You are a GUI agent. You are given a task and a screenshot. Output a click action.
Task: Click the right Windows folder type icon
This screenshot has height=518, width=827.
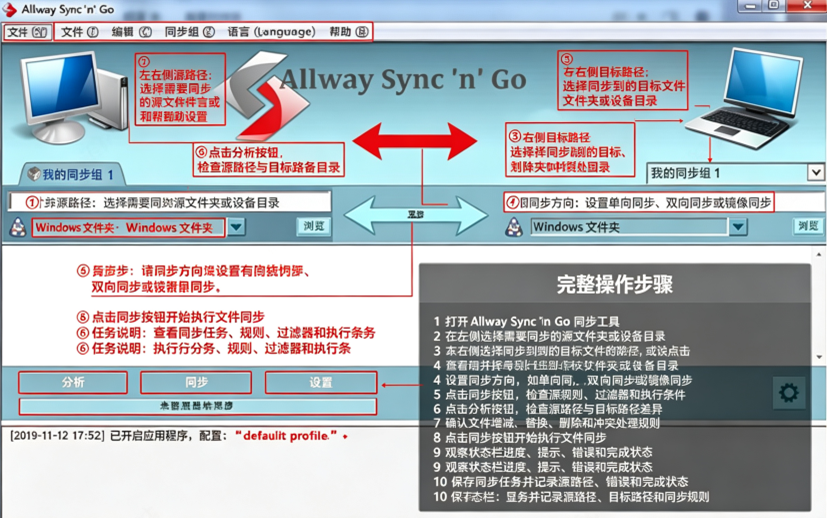[x=514, y=227]
